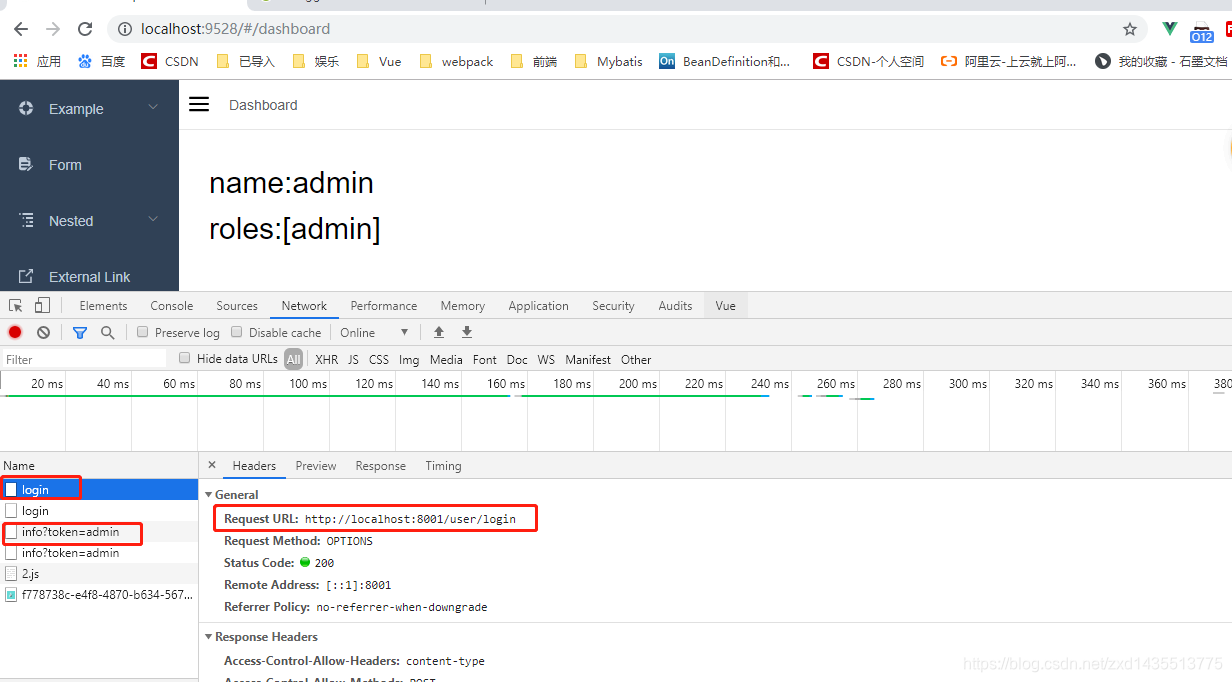This screenshot has height=682, width=1232.
Task: Toggle the Disable cache checkbox
Action: point(237,332)
